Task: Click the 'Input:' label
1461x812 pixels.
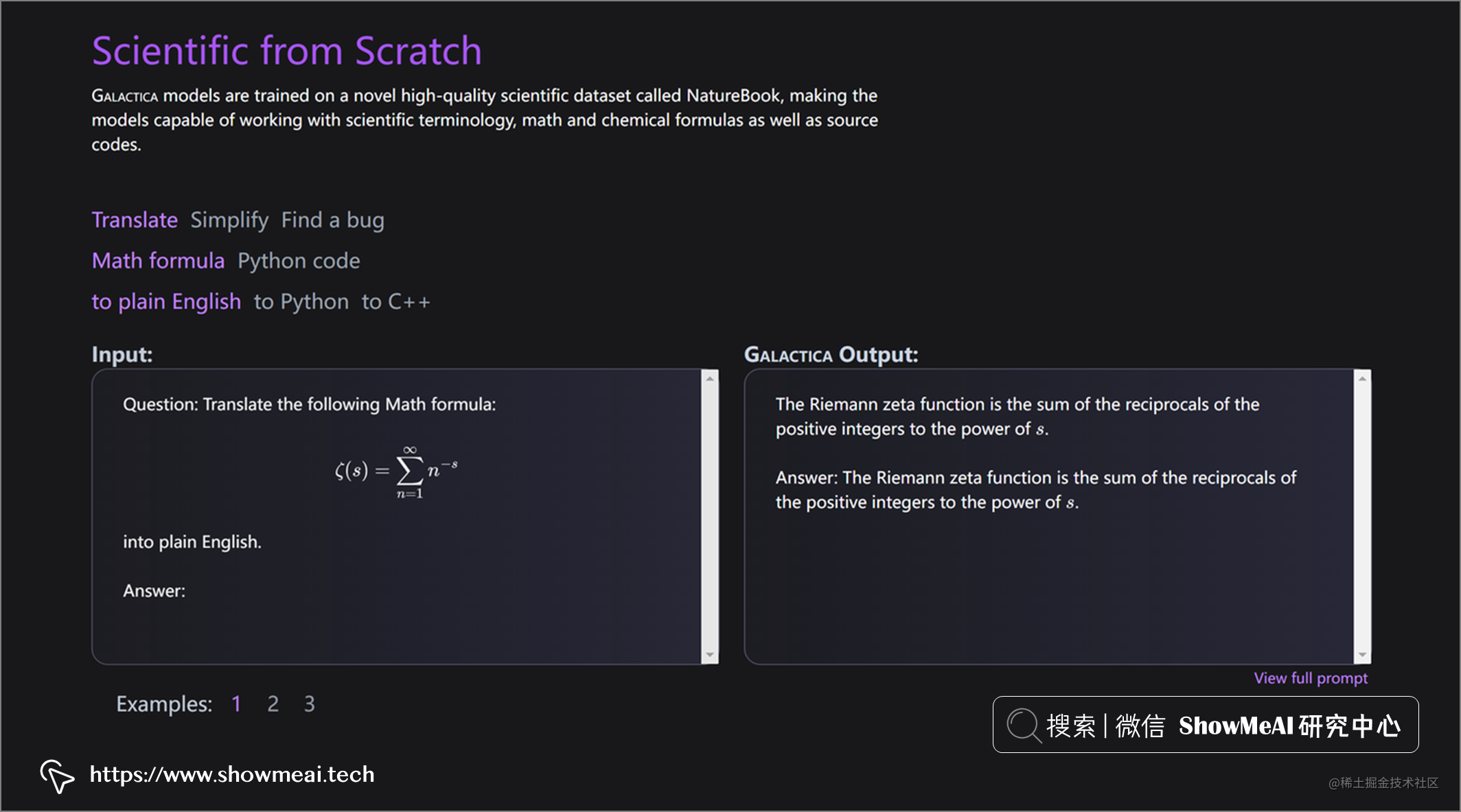Action: pos(122,354)
